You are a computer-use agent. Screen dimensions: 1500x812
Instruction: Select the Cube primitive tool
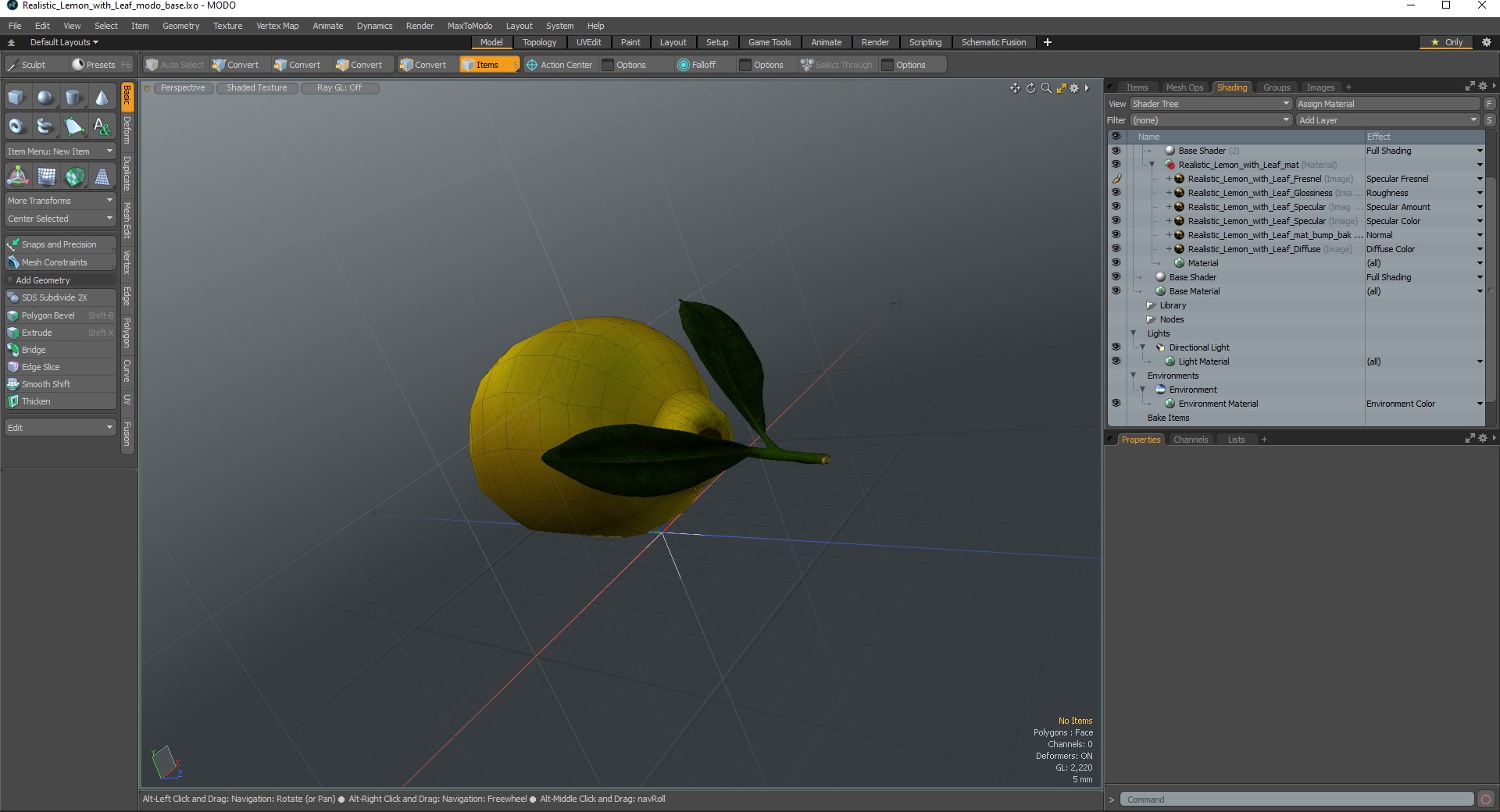point(17,98)
